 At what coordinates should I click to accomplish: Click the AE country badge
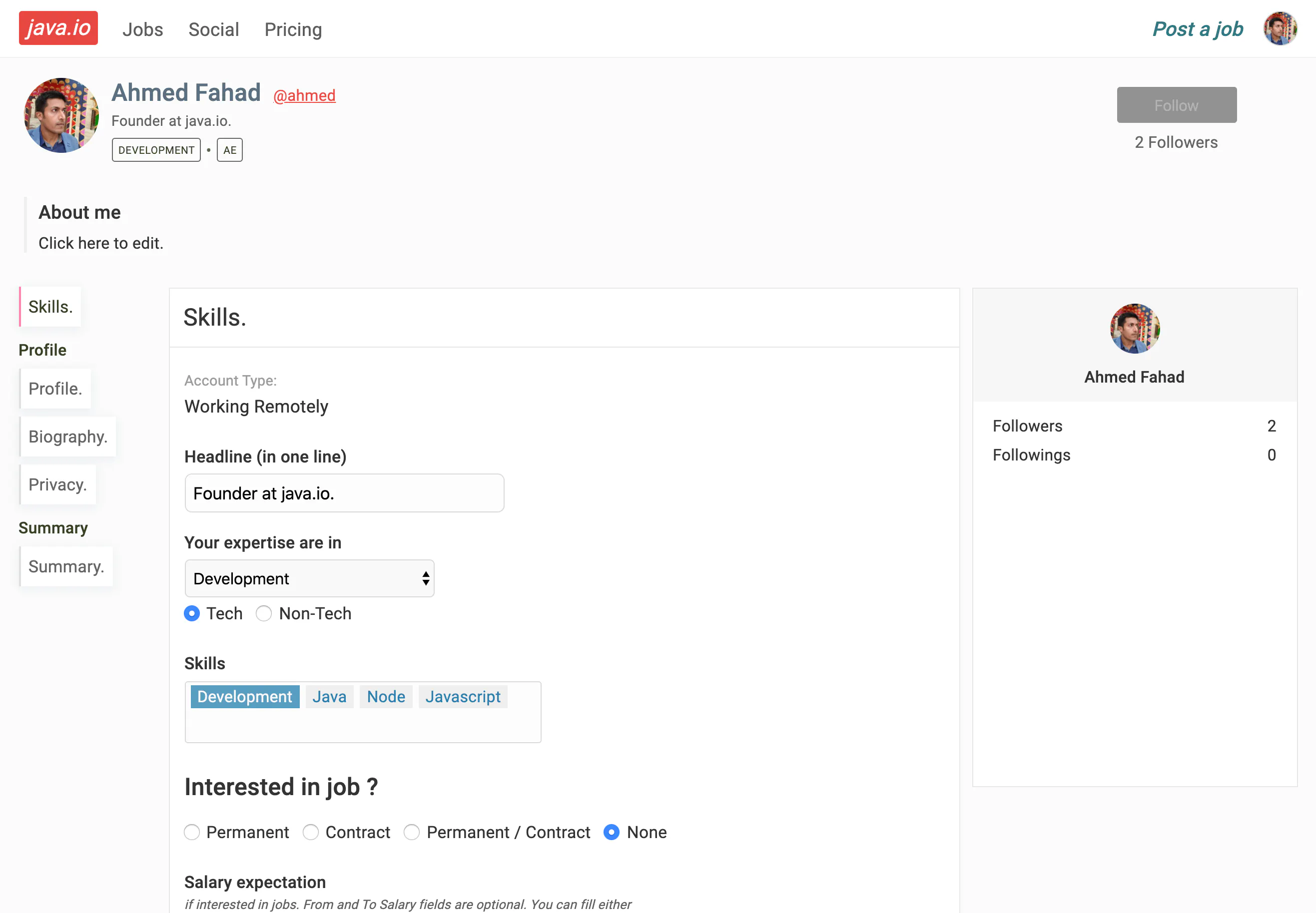point(229,150)
